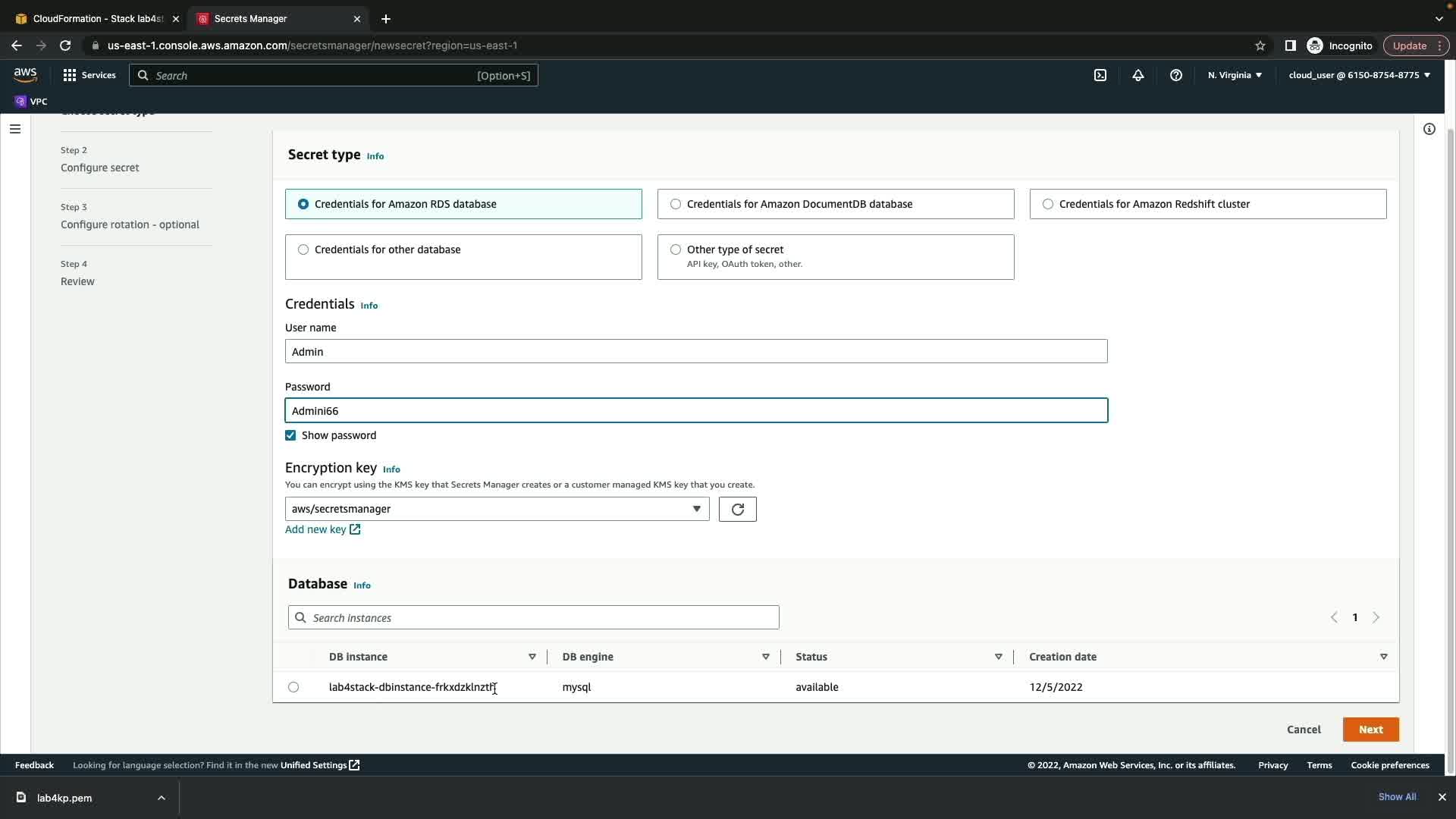The image size is (1456, 819).
Task: Open AWS CloudShell icon in header
Action: coord(1100,75)
